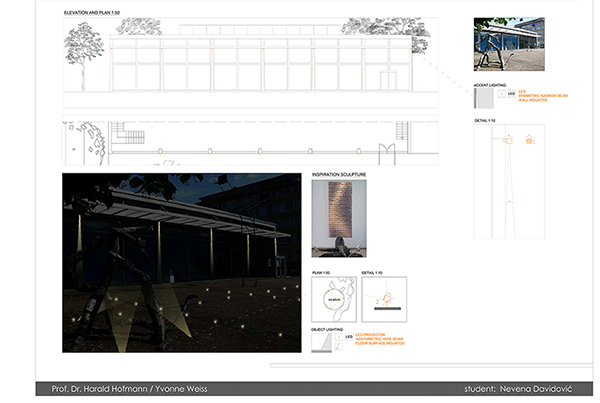Click the accent lighting fixture symbol icon

[x=500, y=96]
